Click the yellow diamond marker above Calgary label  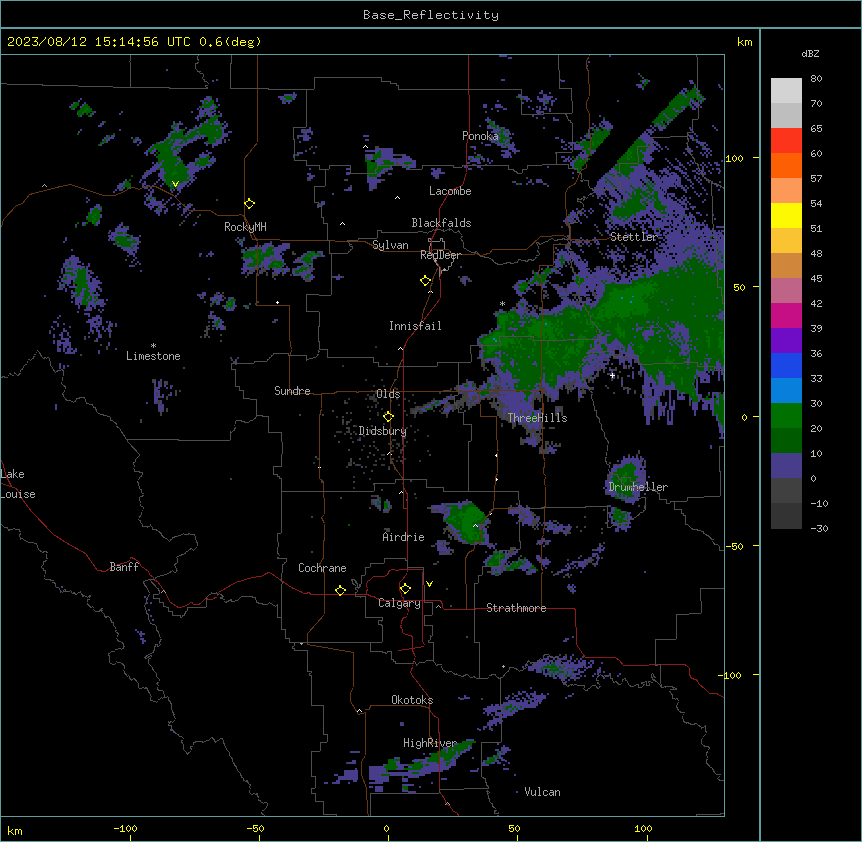point(405,589)
